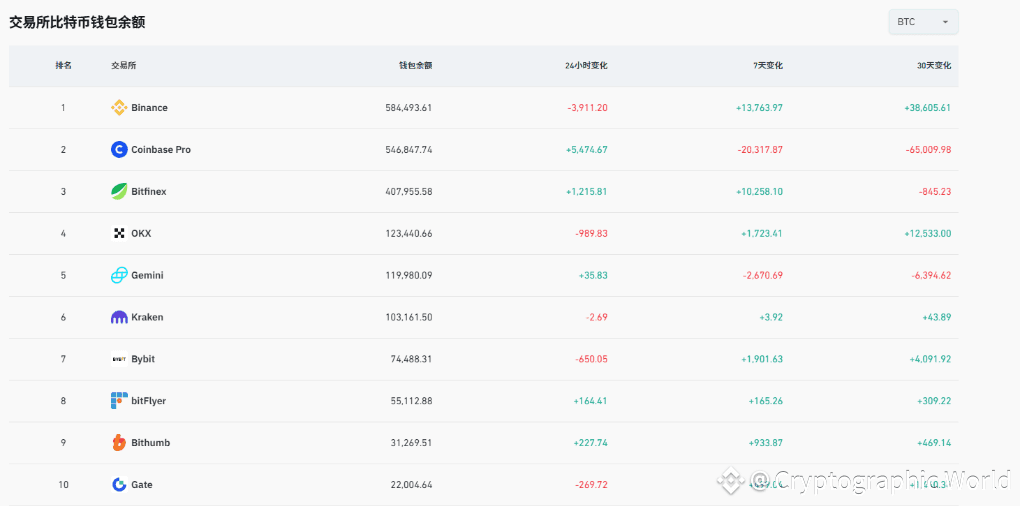Click the Gemini logo icon

pos(119,275)
